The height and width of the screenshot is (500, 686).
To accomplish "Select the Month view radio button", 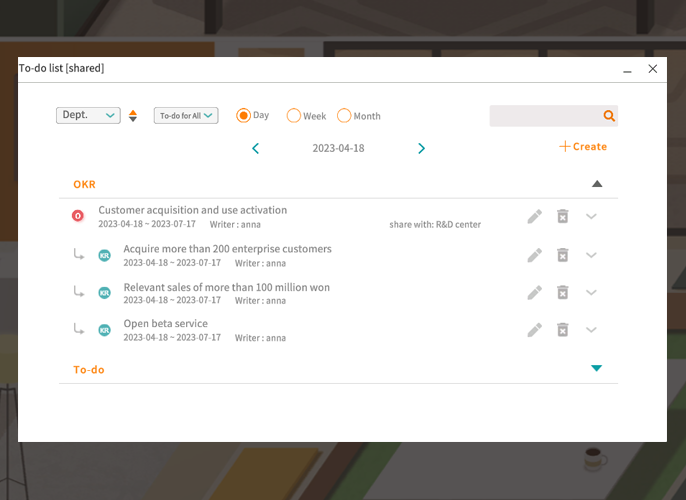I will click(344, 115).
